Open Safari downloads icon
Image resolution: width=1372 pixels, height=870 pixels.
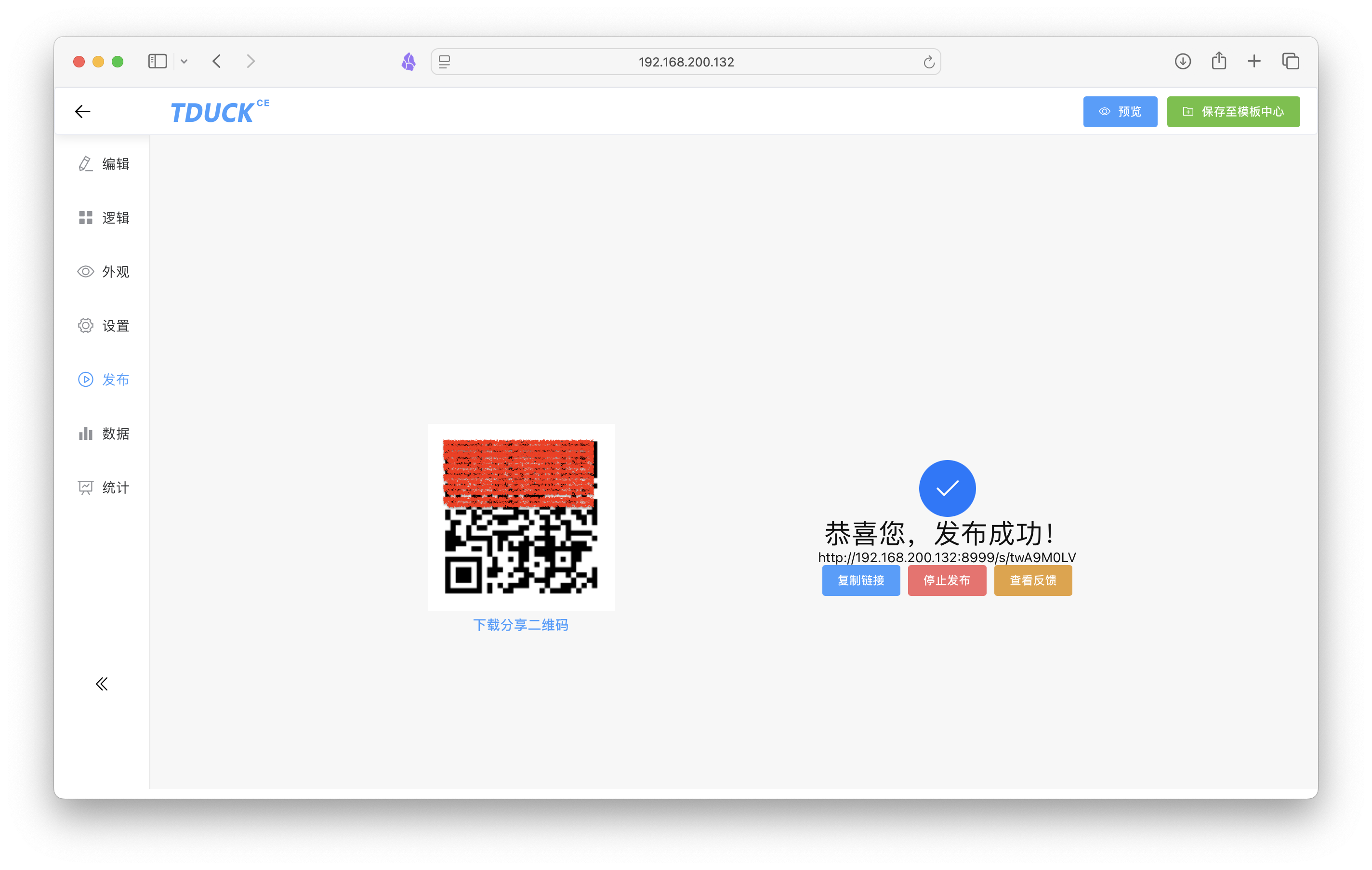point(1183,61)
